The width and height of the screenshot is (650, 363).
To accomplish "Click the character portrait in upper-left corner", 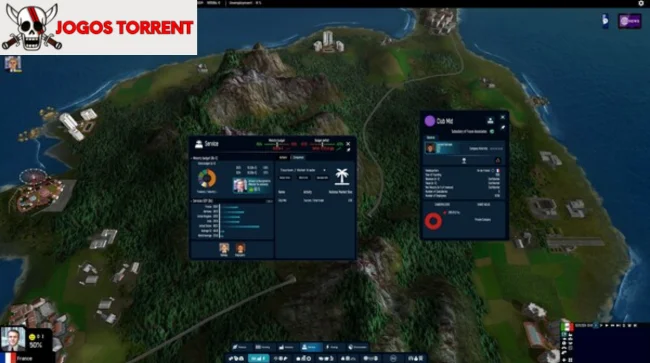I will click(x=13, y=64).
